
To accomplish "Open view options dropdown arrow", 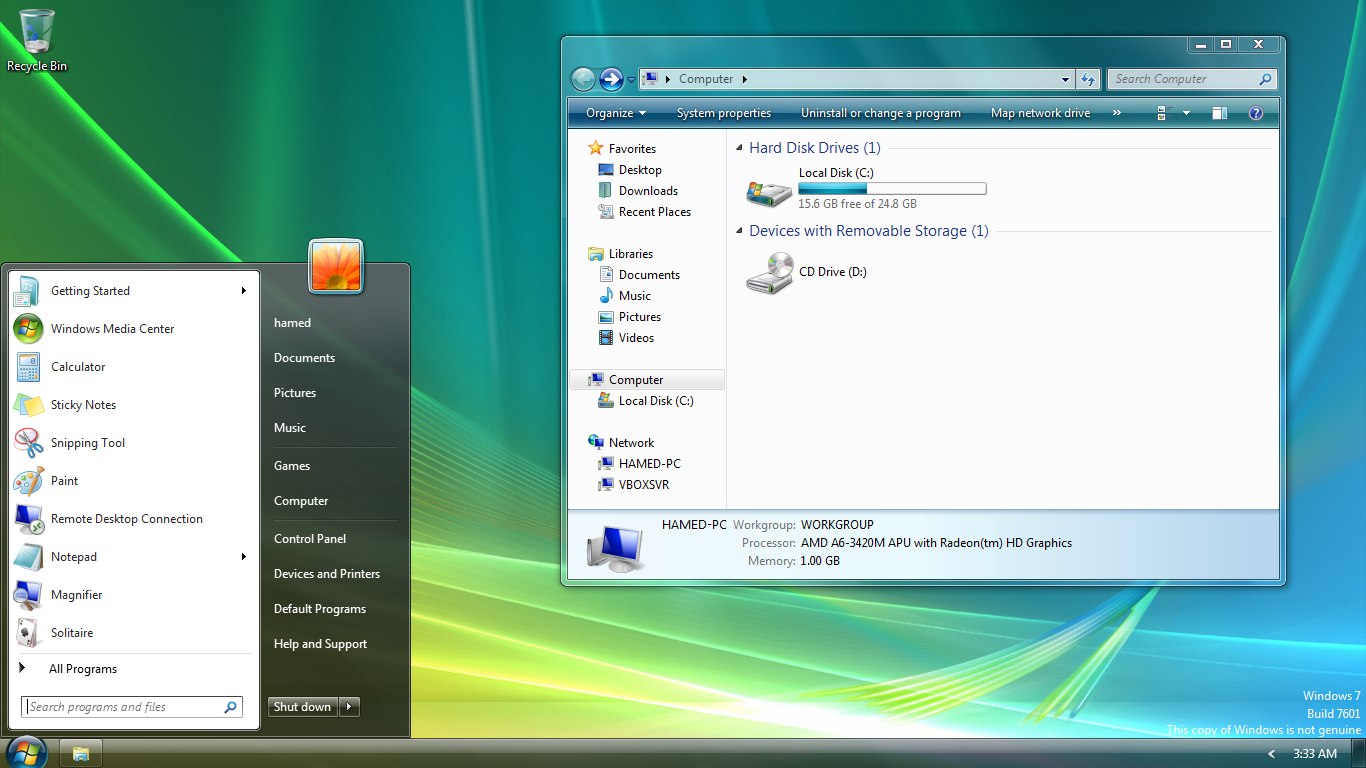I will tap(1186, 113).
